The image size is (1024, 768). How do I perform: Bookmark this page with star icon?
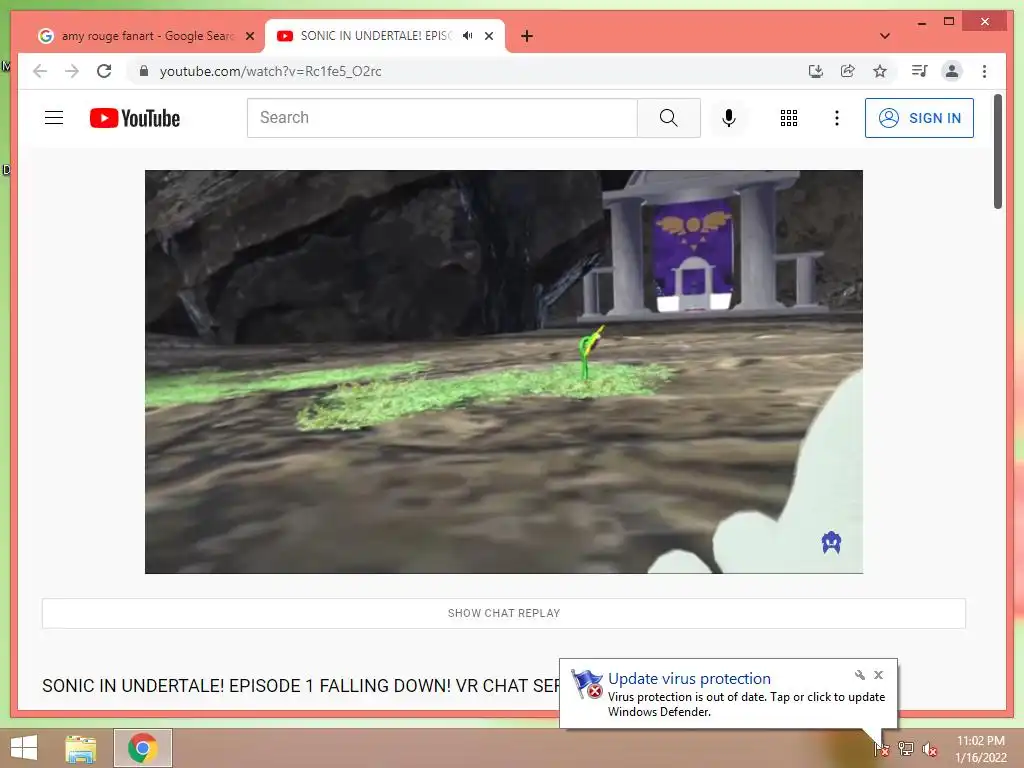click(880, 71)
